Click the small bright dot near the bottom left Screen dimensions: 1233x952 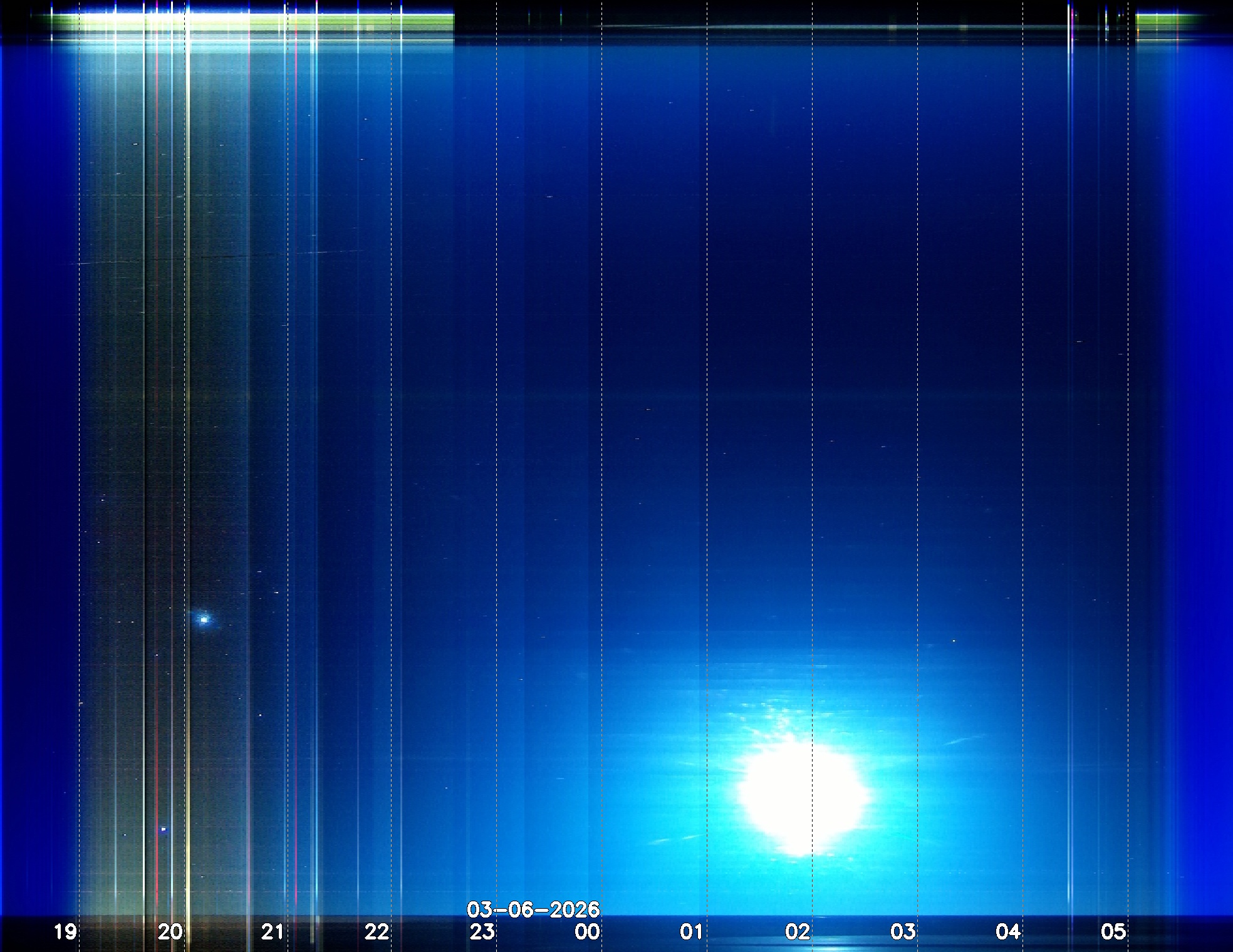pyautogui.click(x=164, y=829)
